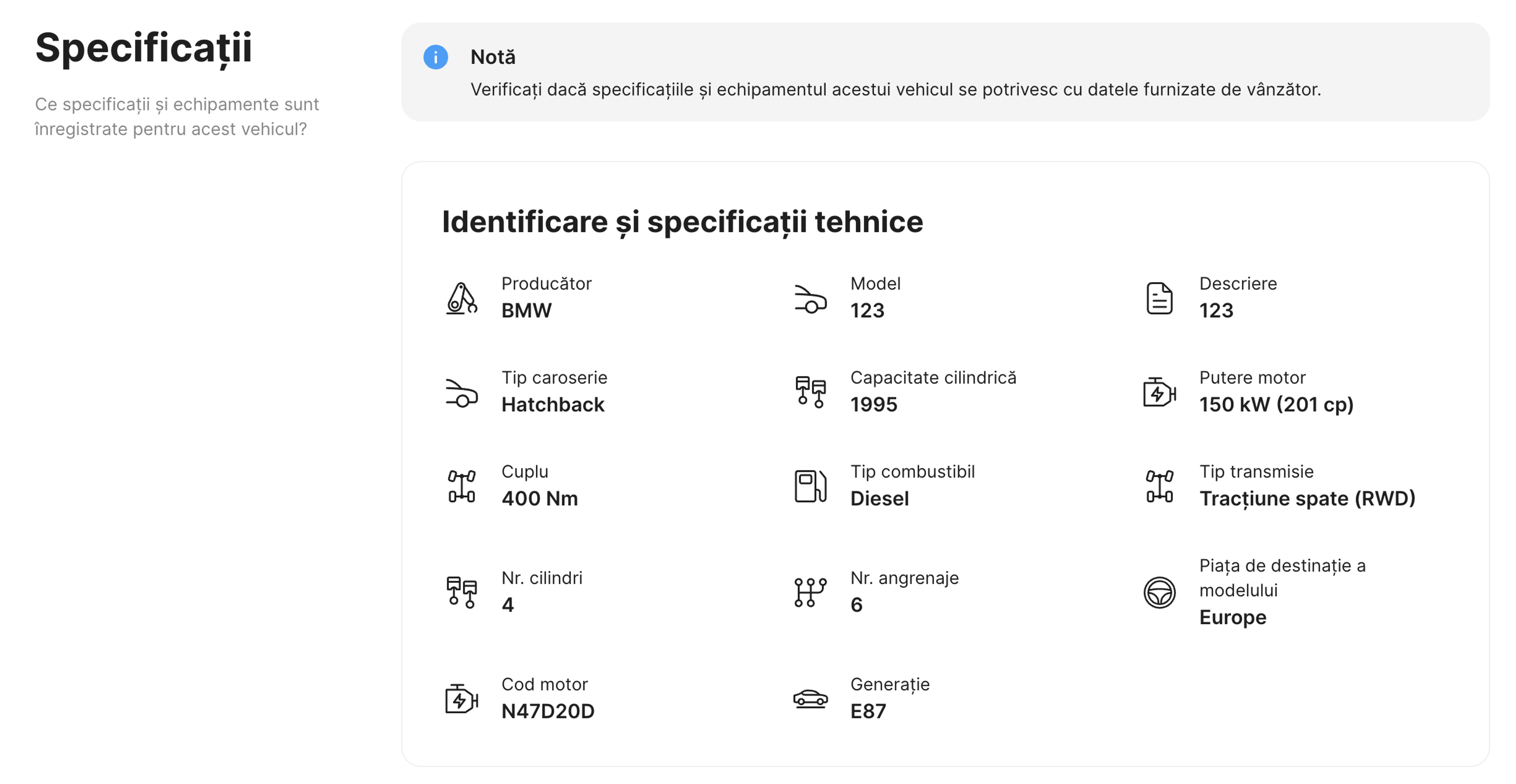Image resolution: width=1516 pixels, height=784 pixels.
Task: Click the Producător label
Action: [x=546, y=283]
